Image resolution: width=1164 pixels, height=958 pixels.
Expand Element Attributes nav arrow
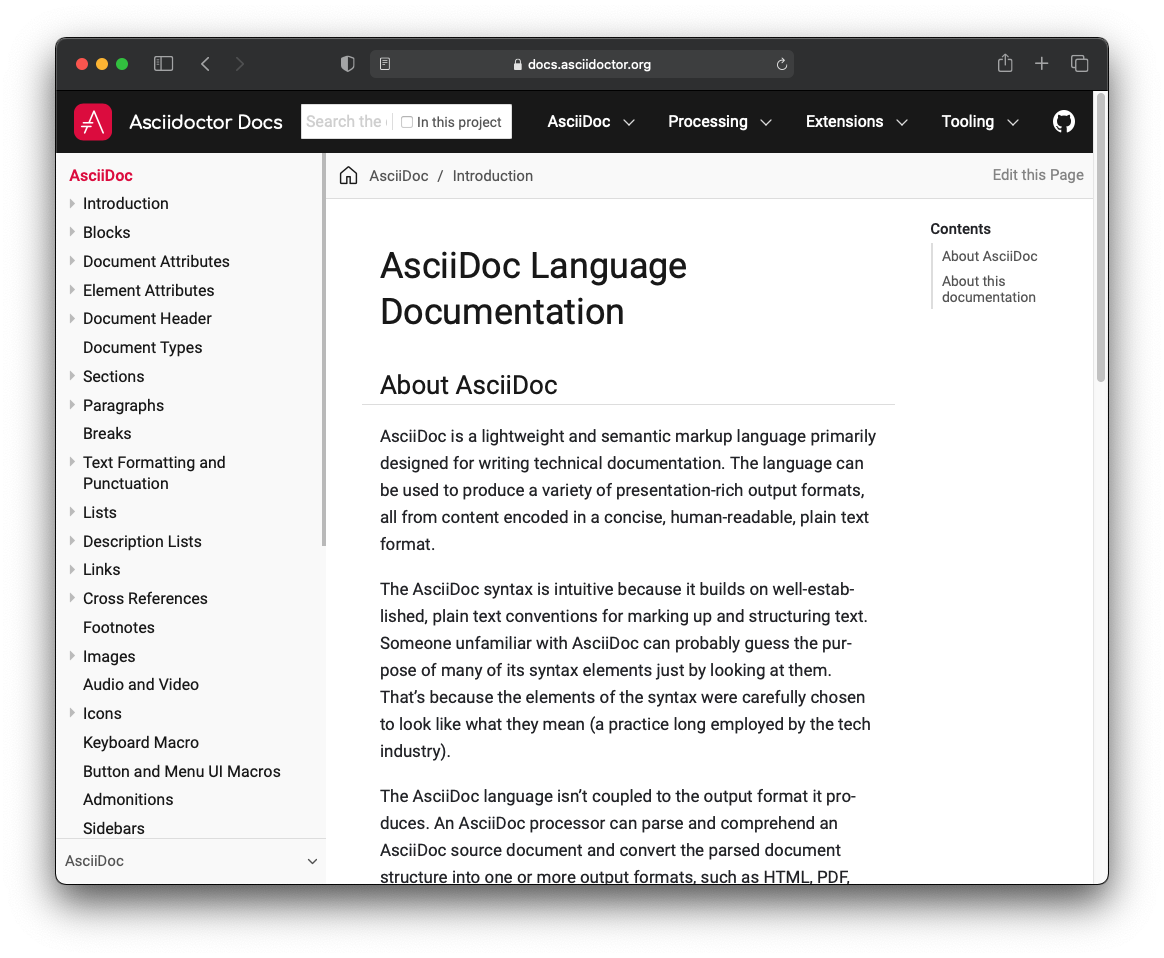point(72,289)
